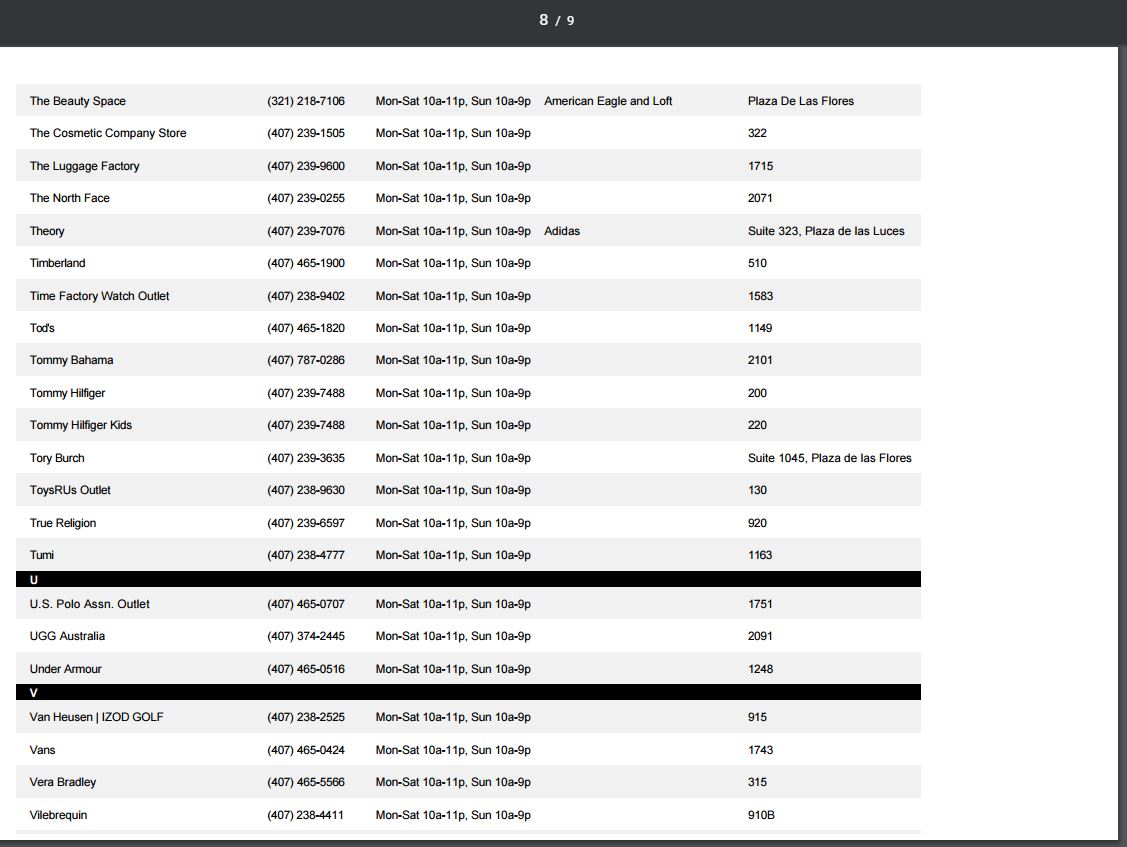Select Tommy Bahama phone number (407) 787-0286
This screenshot has height=847, width=1127.
point(306,360)
